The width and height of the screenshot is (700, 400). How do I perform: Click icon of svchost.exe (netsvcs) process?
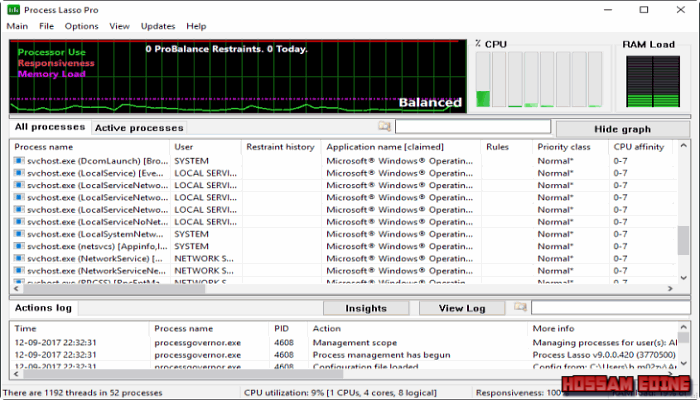[x=19, y=246]
